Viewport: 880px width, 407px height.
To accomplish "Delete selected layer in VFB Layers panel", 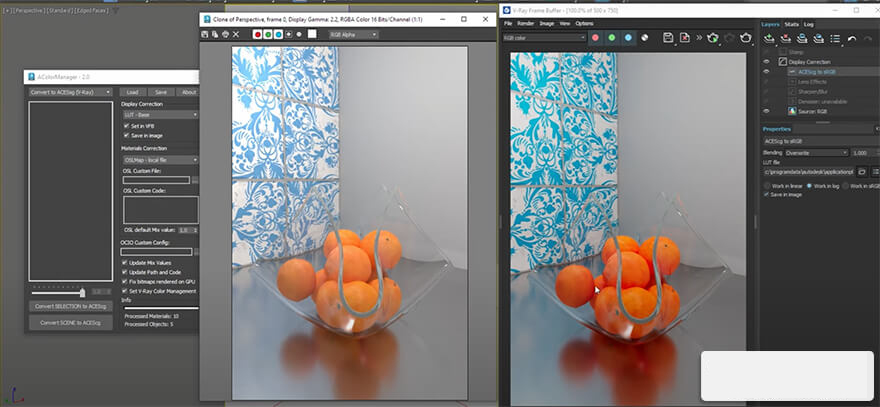I will click(786, 39).
